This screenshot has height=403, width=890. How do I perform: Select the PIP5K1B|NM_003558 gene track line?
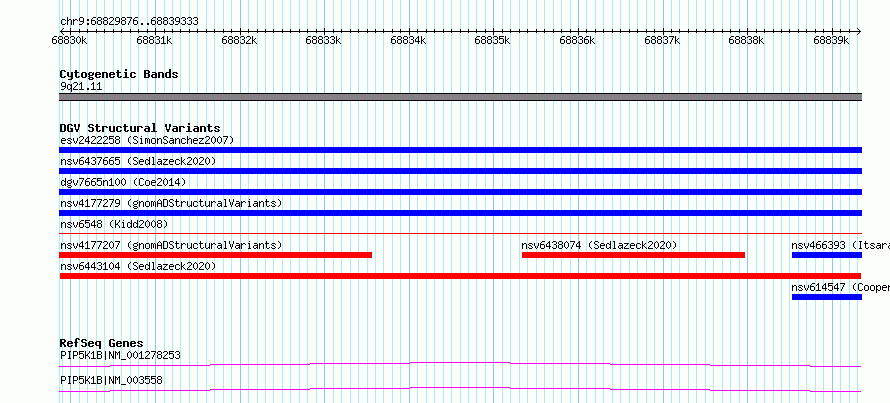click(x=460, y=389)
